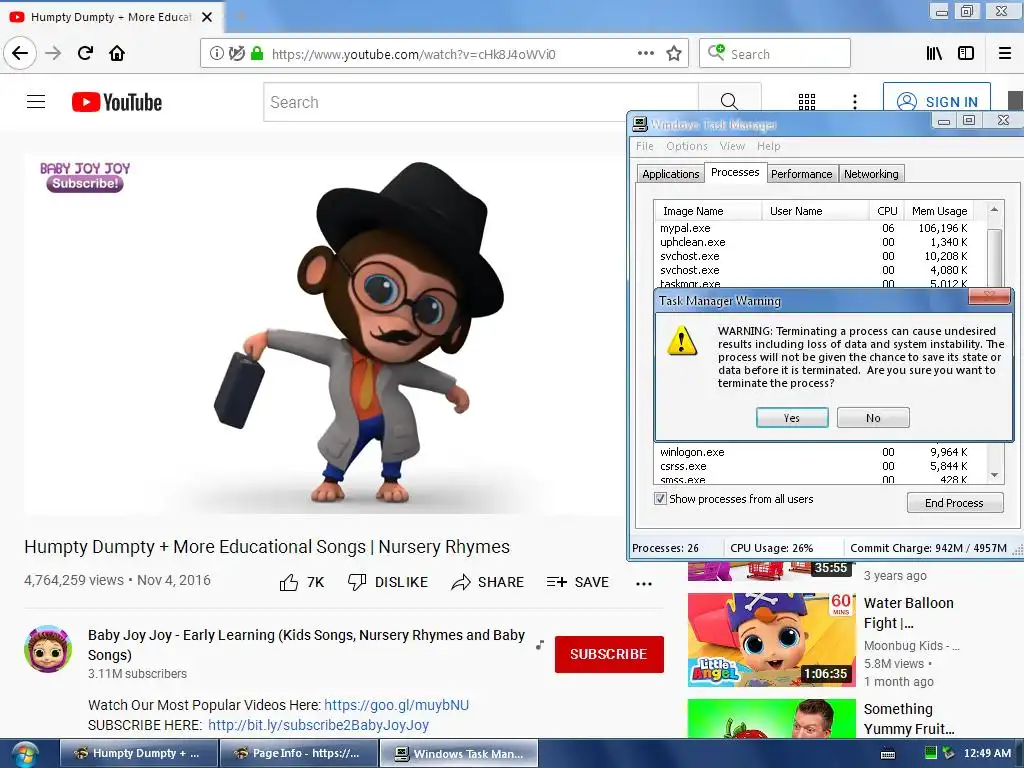Click the YouTube search magnifier button
The image size is (1024, 768).
click(729, 102)
